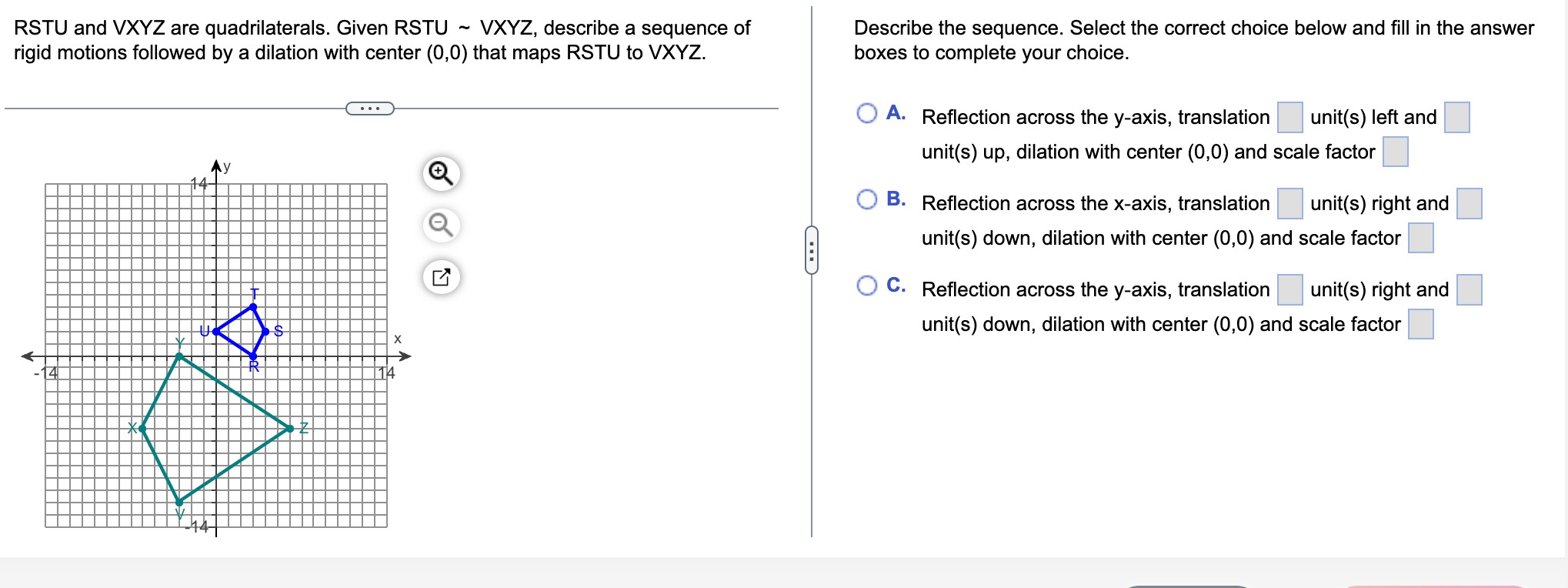The image size is (1568, 588).
Task: Click choice B units right input box
Action: [1290, 204]
